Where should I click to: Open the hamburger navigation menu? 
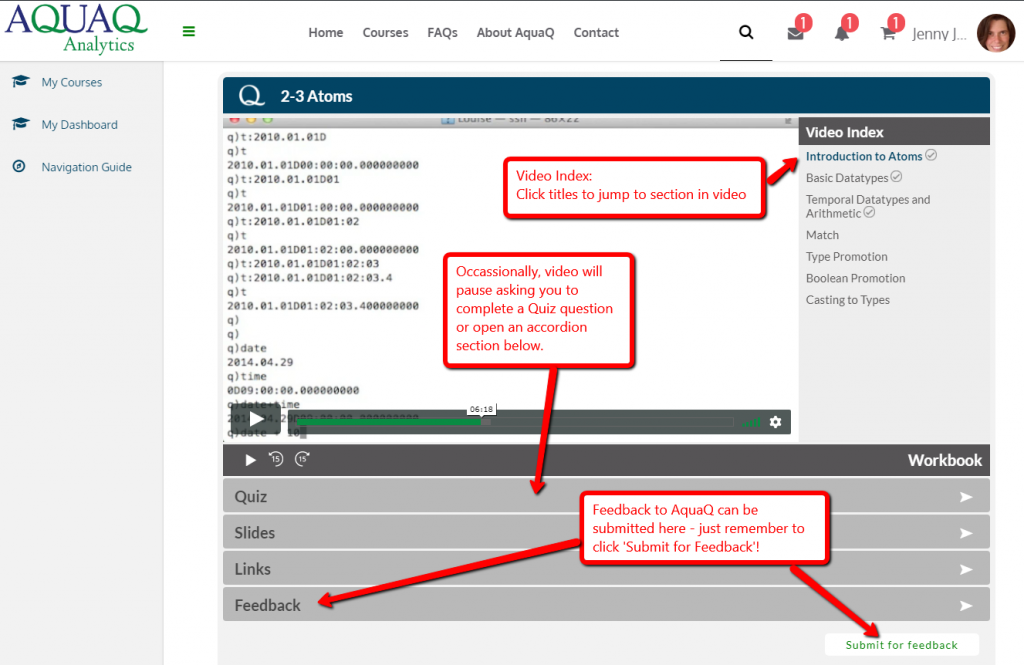point(189,31)
